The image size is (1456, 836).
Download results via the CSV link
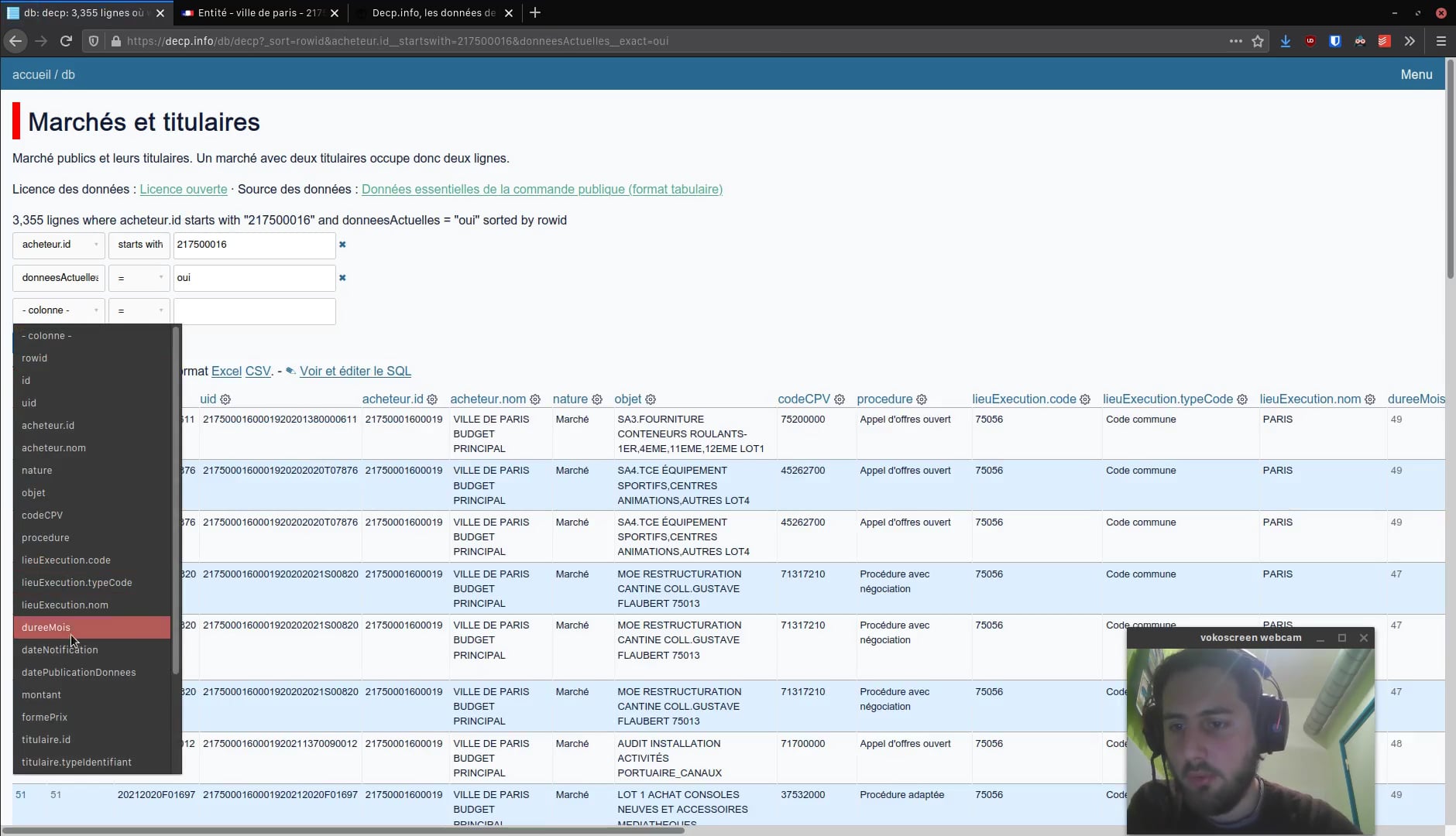coord(258,372)
